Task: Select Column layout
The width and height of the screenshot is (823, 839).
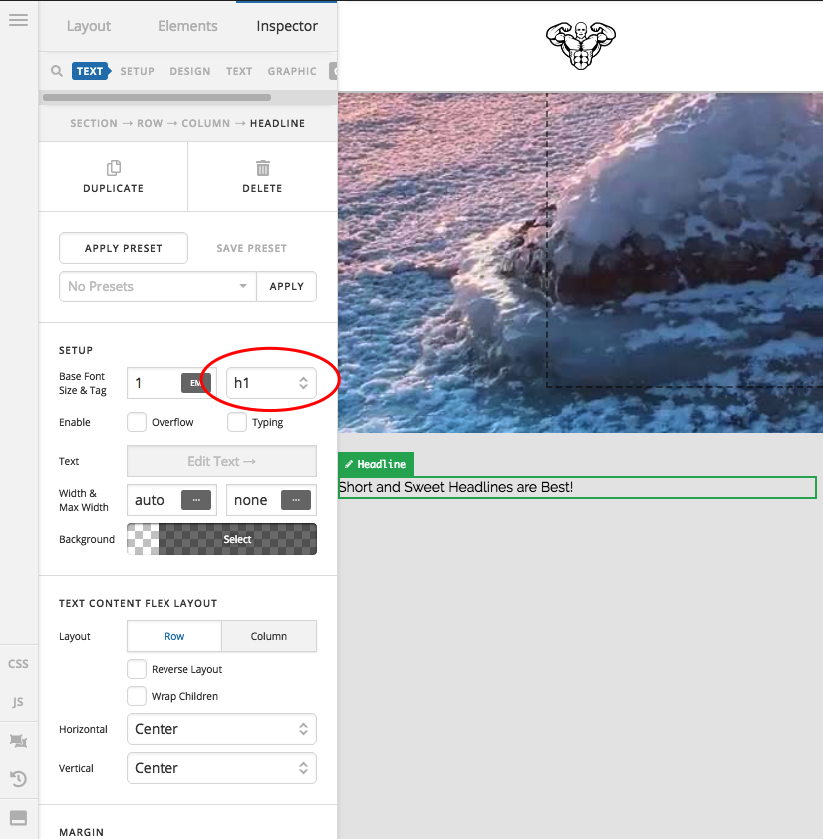Action: tap(269, 636)
